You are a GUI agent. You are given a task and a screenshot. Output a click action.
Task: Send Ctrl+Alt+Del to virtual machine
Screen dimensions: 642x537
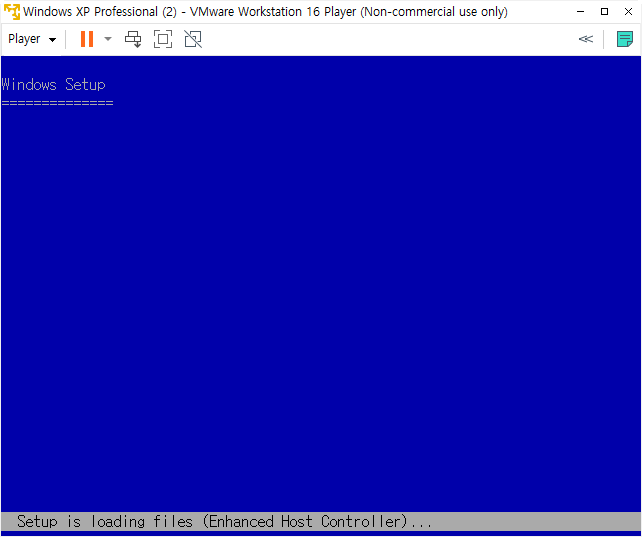pos(133,39)
